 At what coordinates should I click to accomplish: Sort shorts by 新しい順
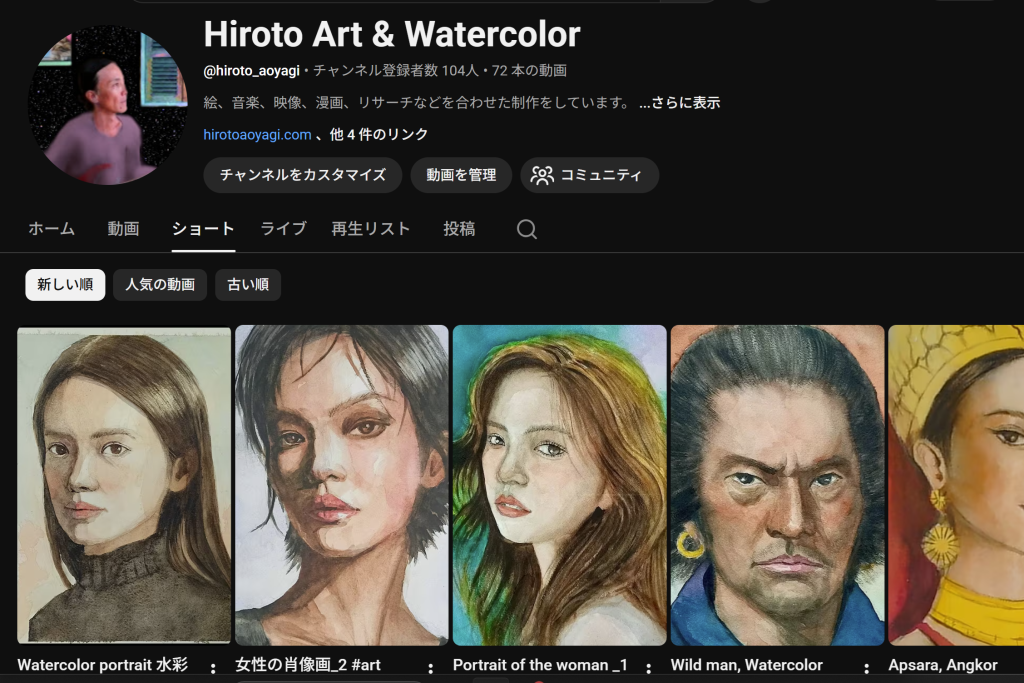point(65,285)
